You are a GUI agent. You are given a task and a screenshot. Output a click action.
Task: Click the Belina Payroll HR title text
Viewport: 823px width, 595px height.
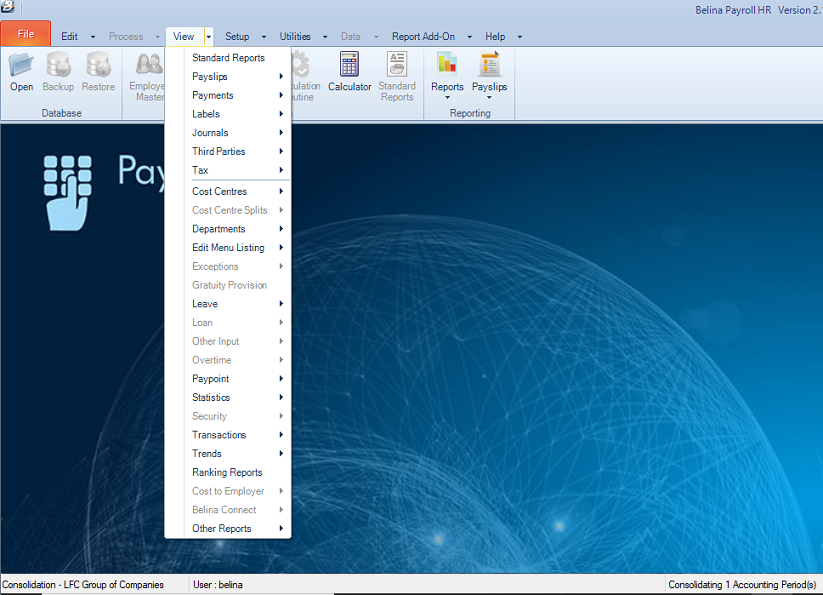click(733, 10)
